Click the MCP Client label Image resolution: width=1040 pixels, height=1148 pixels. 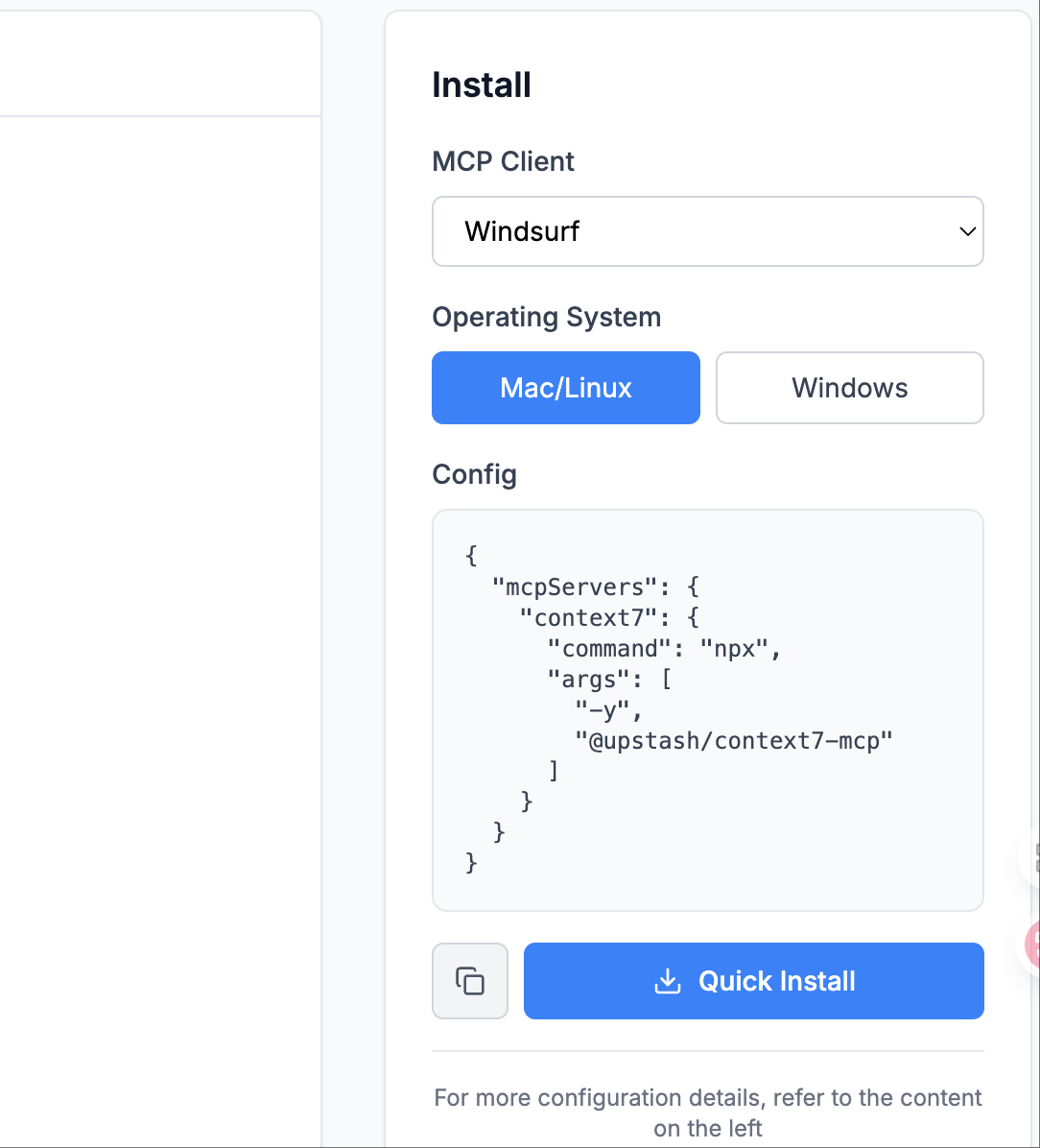[503, 162]
